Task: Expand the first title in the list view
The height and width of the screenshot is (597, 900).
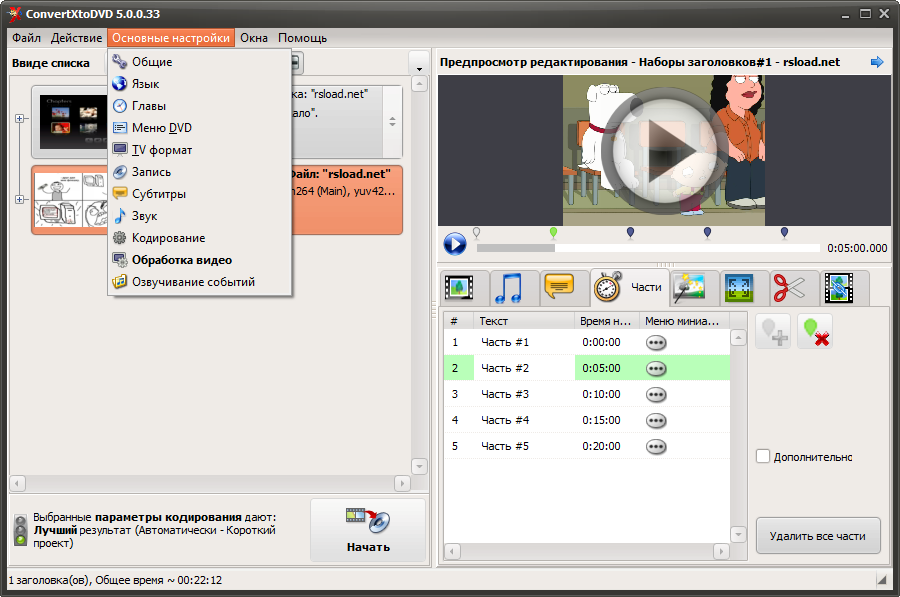Action: click(x=20, y=118)
